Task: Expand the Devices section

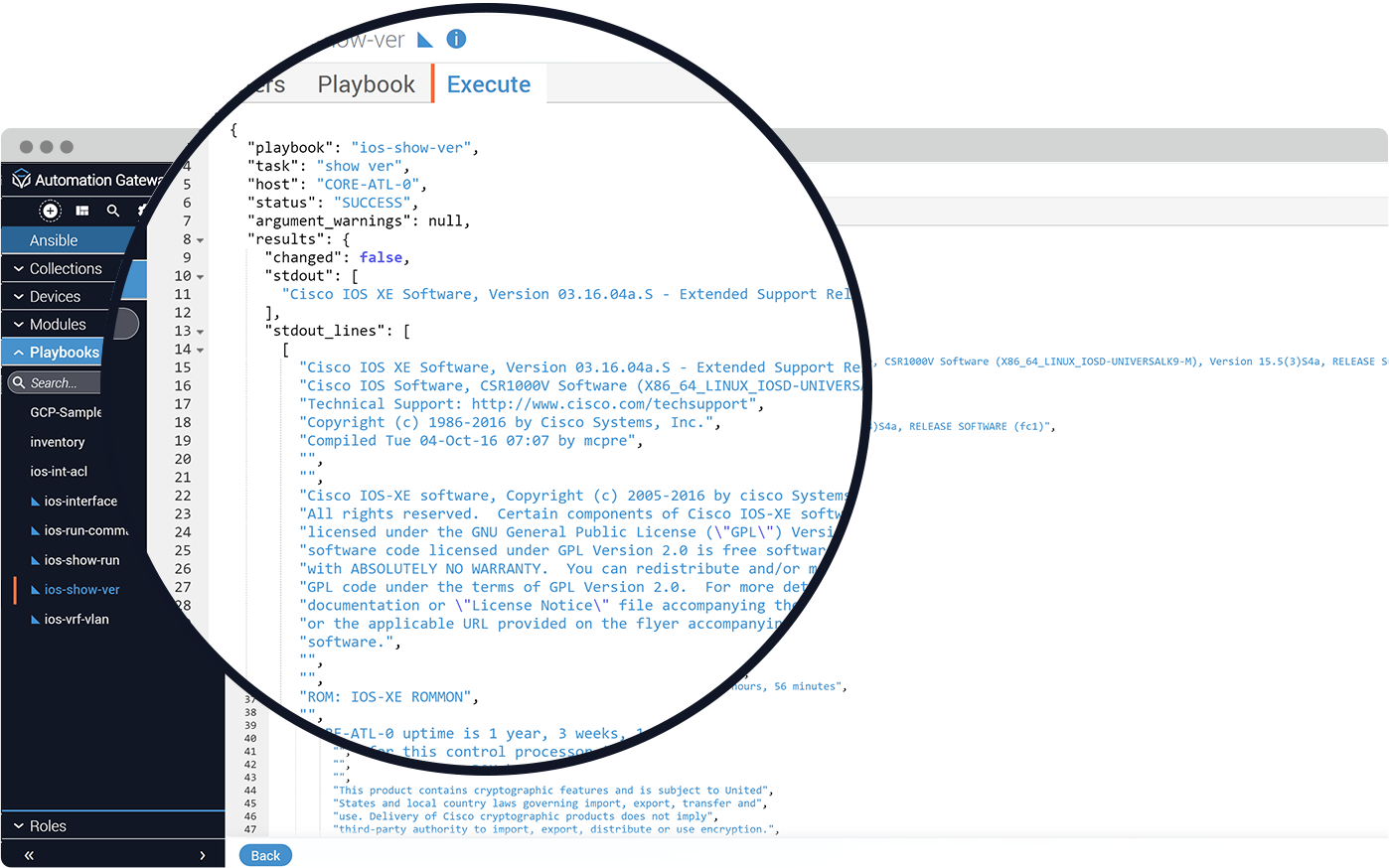Action: click(17, 296)
